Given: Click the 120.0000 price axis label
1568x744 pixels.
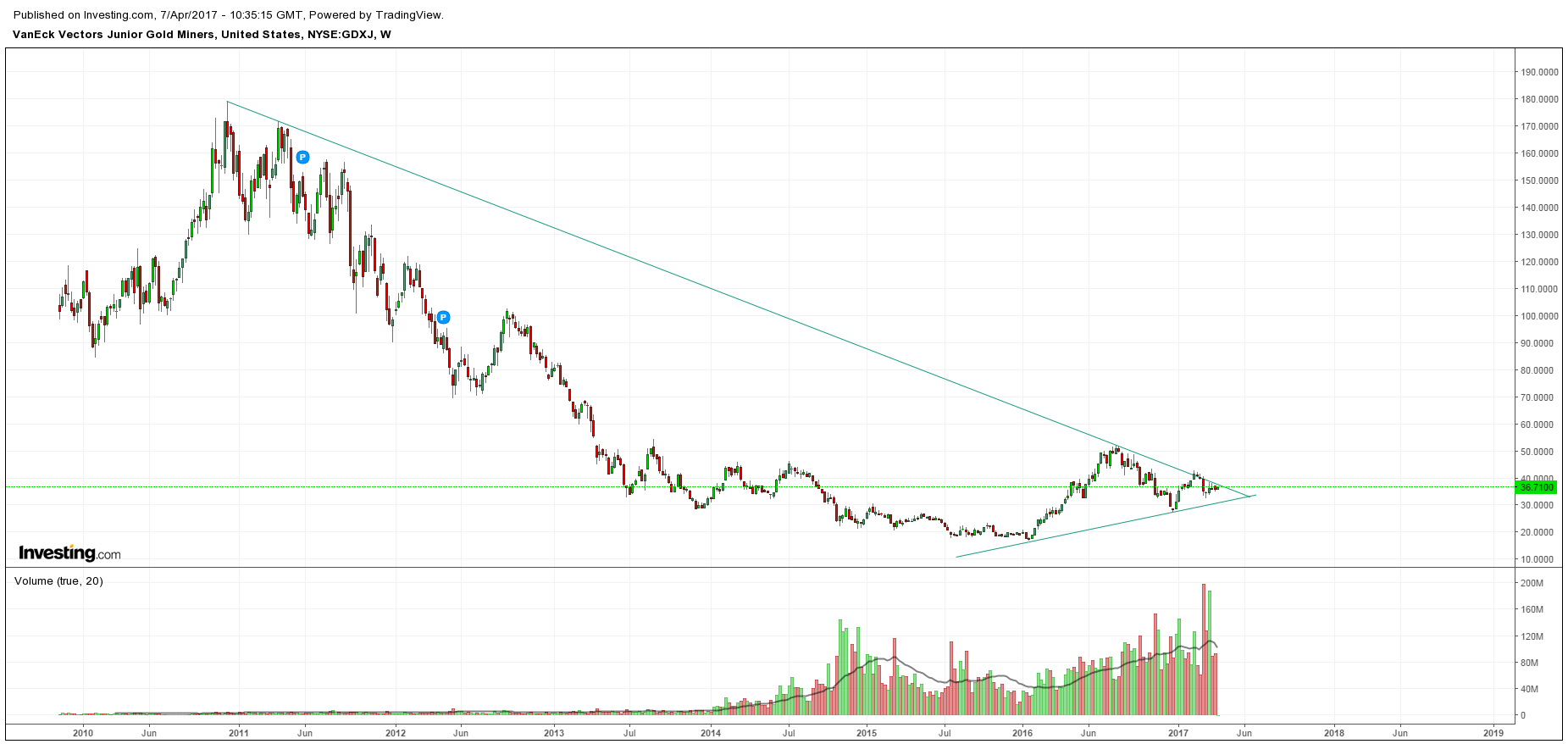Looking at the screenshot, I should click(1539, 262).
